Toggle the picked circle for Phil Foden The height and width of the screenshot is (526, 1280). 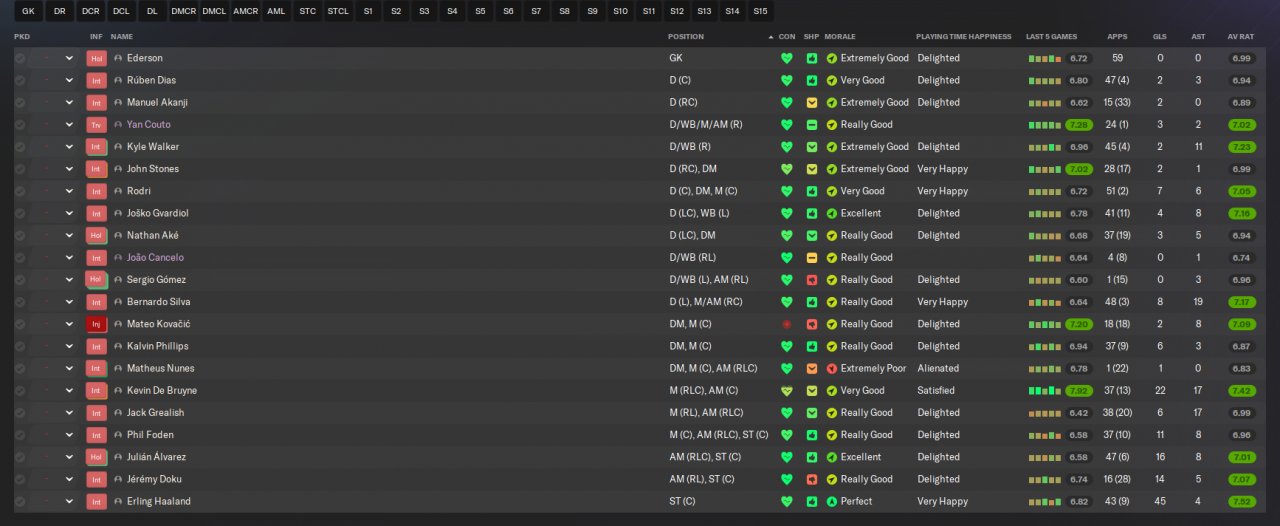click(x=20, y=435)
